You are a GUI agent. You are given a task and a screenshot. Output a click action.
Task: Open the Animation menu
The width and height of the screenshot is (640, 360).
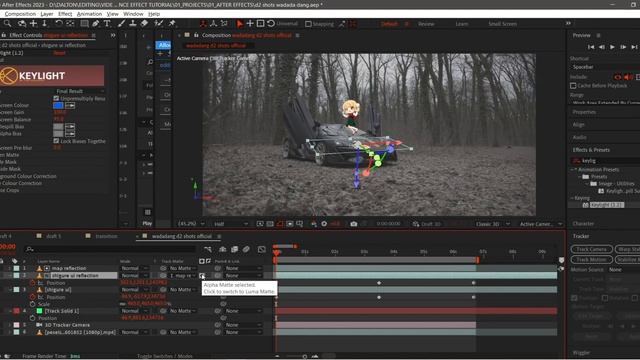coord(89,14)
